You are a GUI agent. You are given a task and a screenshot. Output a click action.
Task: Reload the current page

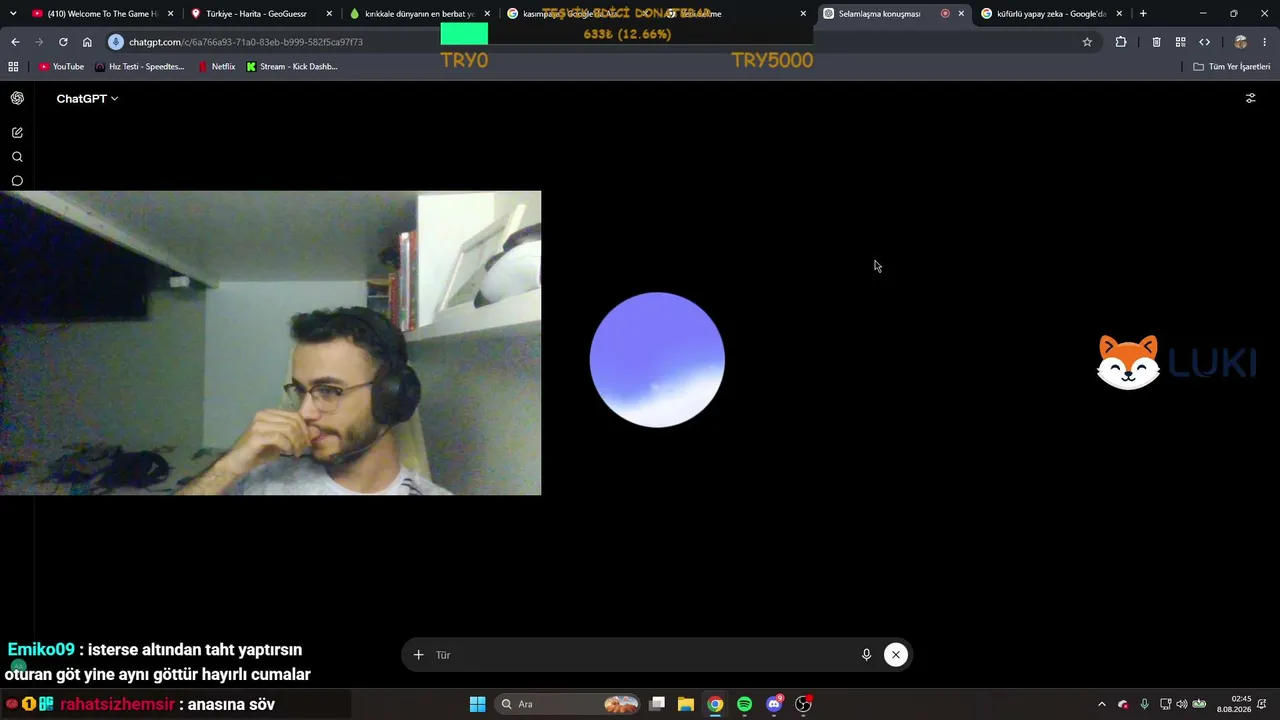63,42
